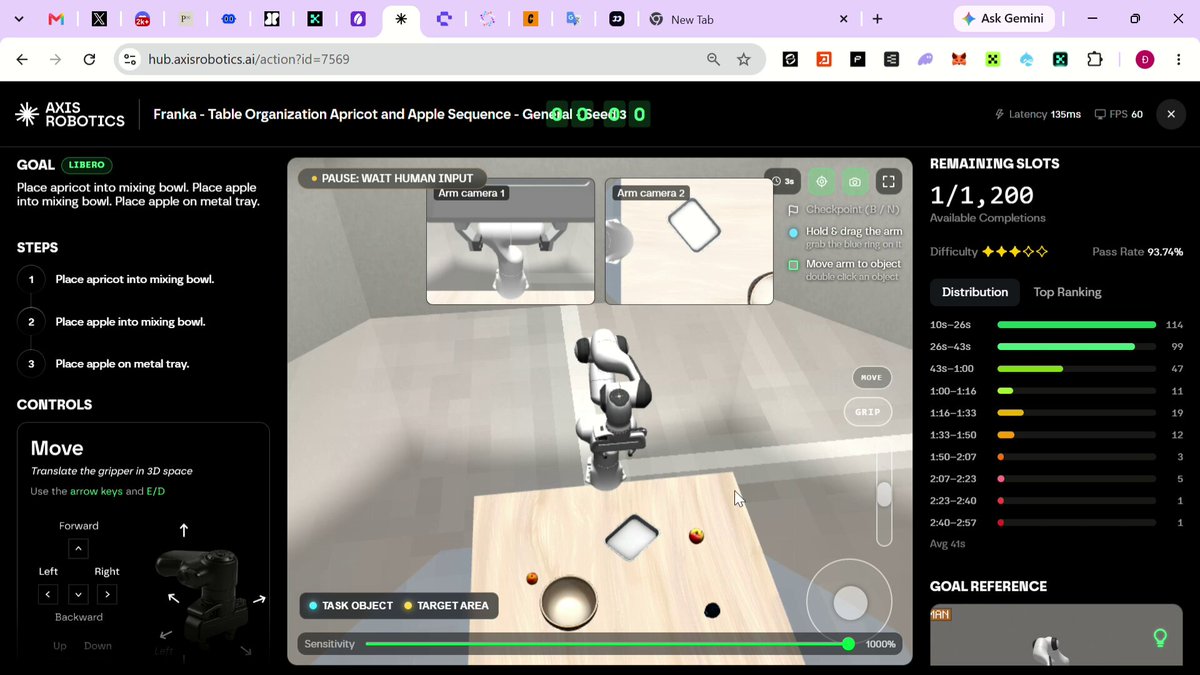Open the tab search dropdown arrow
The image size is (1200, 675).
coord(19,19)
